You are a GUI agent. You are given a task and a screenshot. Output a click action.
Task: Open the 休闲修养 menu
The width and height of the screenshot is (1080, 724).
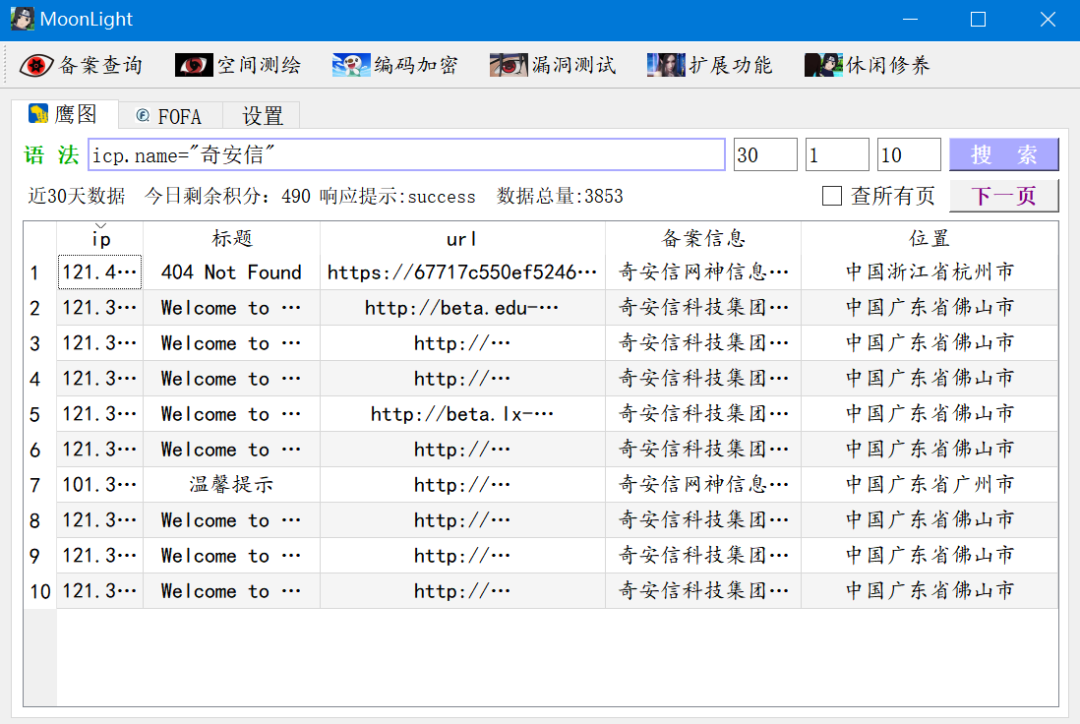coord(868,65)
